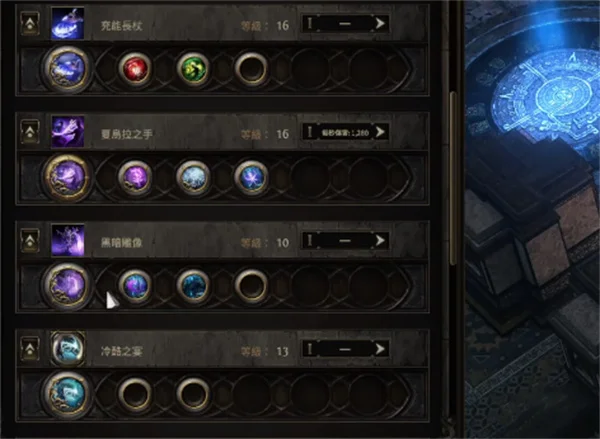This screenshot has height=439, width=600.
Task: Collapse the 黑暗雕像 skill row with the up-arrow
Action: (30, 240)
